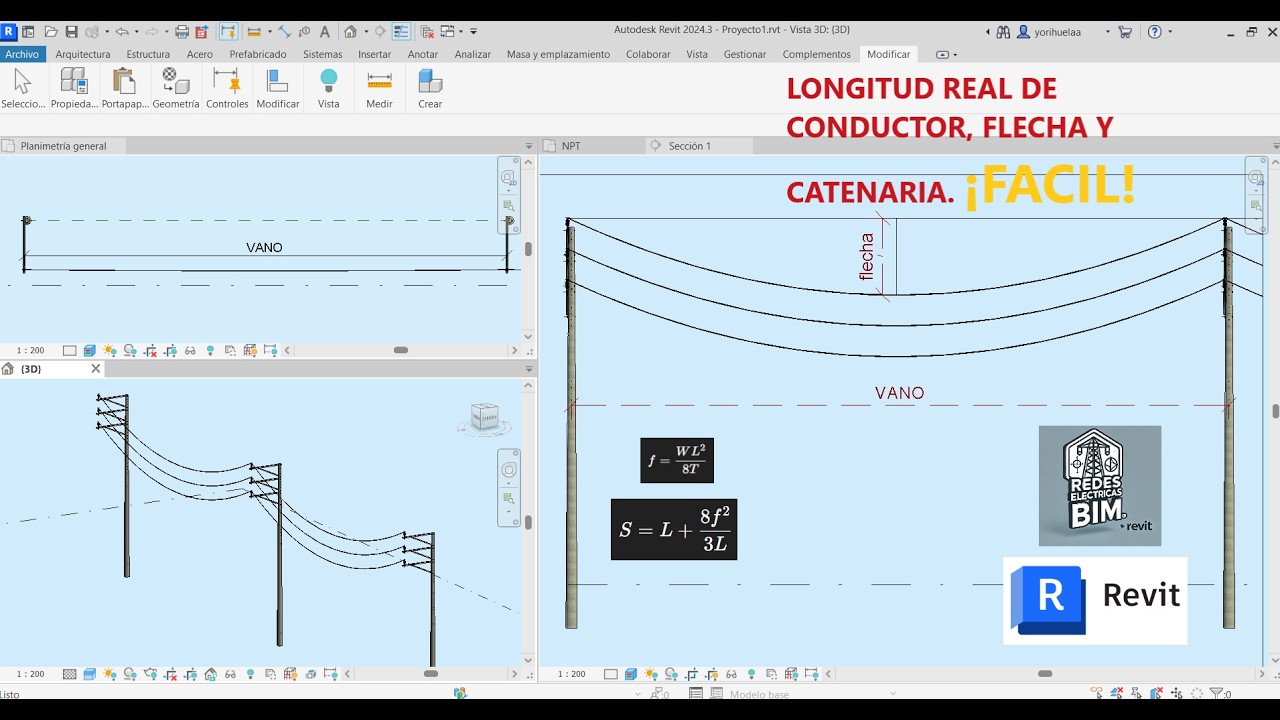The width and height of the screenshot is (1280, 720).
Task: Open Default 3D View house icon
Action: click(350, 32)
